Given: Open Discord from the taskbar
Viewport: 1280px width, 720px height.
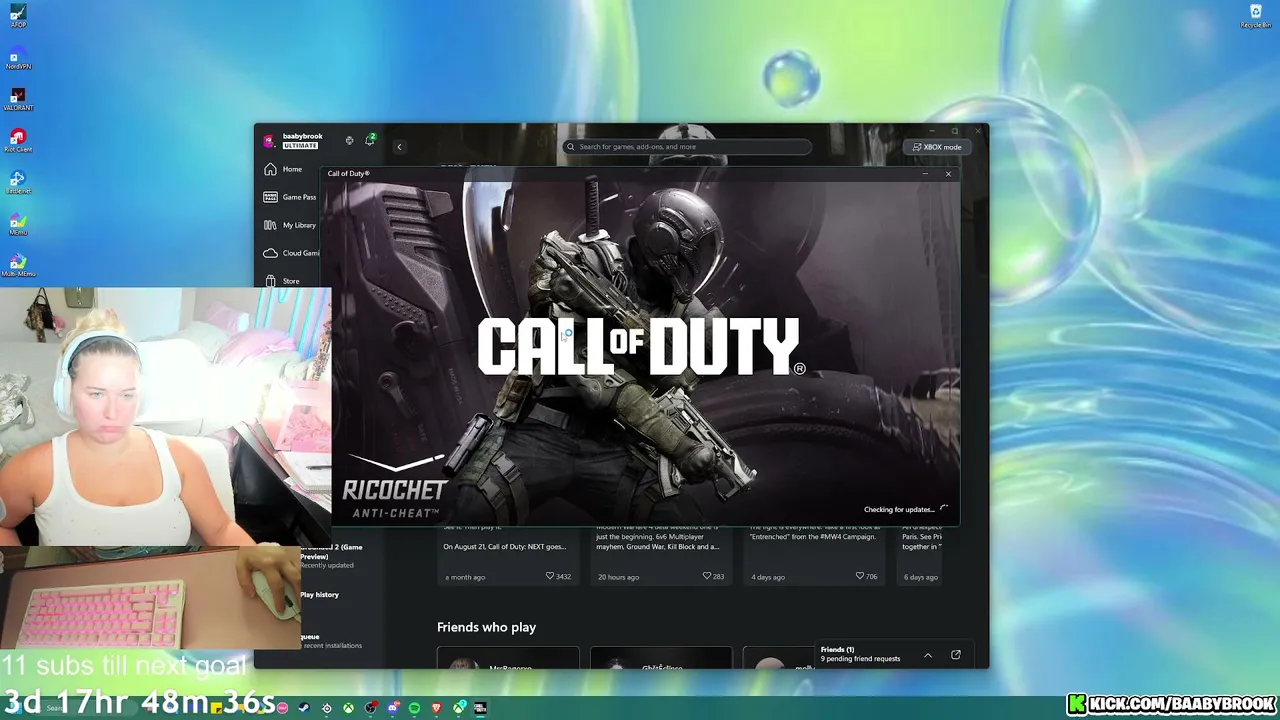Looking at the screenshot, I should (x=392, y=708).
